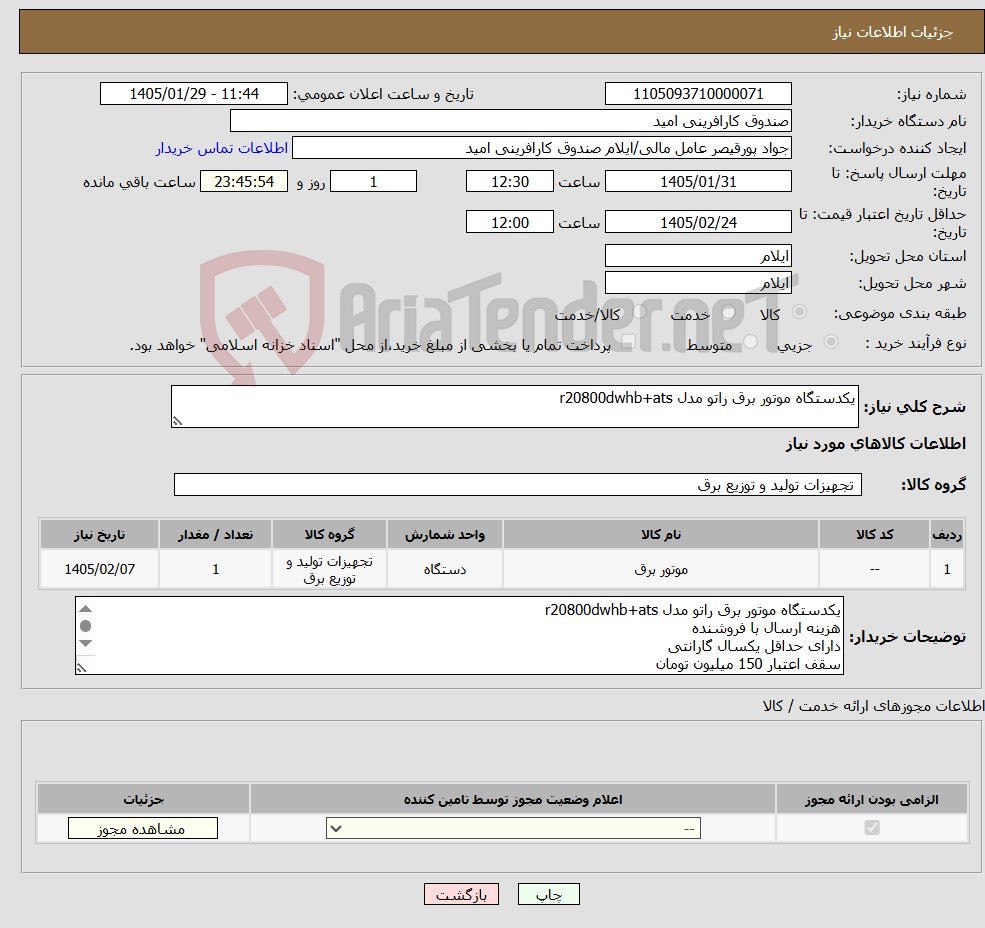The image size is (985, 928).
Task: Click the ردیف column header
Action: click(947, 534)
